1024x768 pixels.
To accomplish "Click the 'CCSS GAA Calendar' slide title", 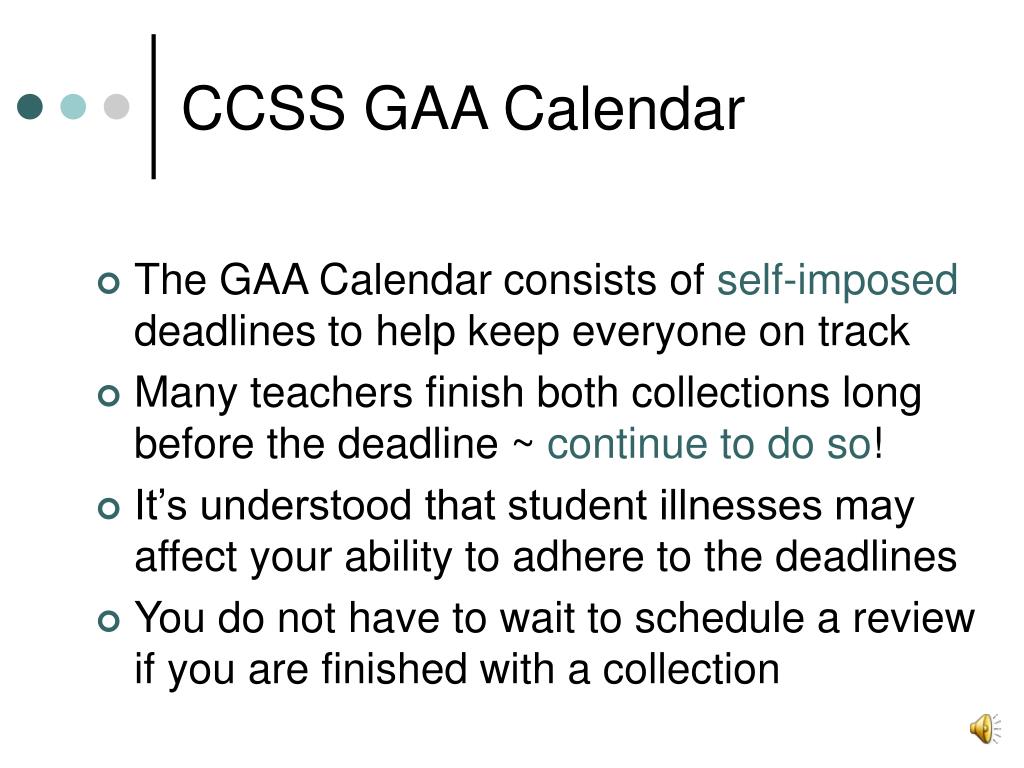I will point(463,108).
